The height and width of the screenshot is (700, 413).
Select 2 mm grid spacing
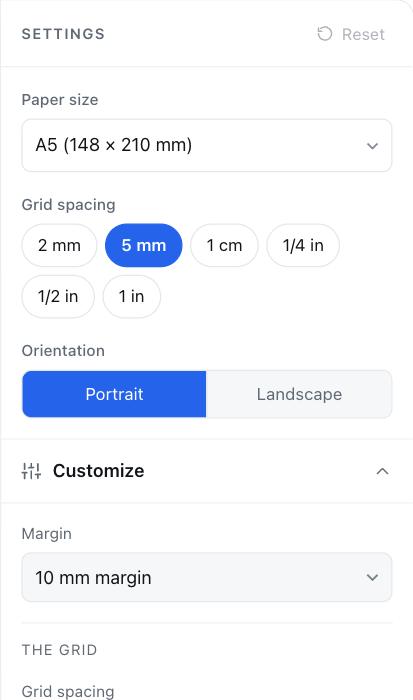(59, 245)
